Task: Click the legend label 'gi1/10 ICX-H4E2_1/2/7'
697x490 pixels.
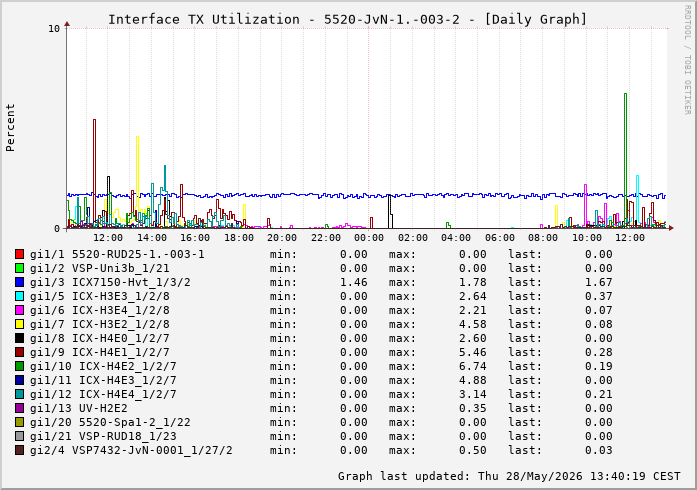Action: coord(103,366)
